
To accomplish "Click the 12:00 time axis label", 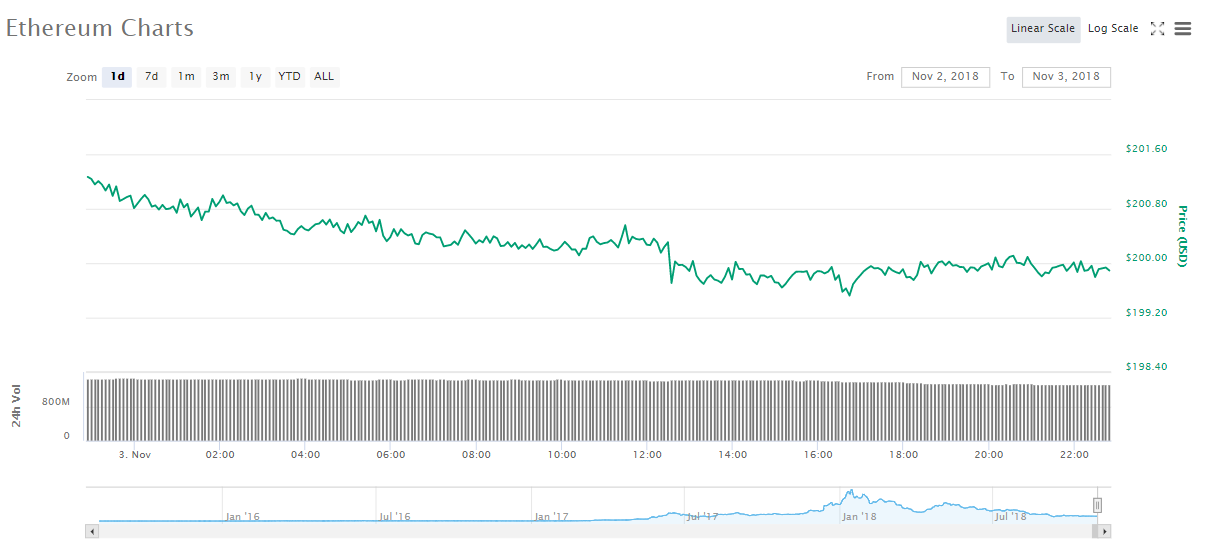I will (x=647, y=455).
